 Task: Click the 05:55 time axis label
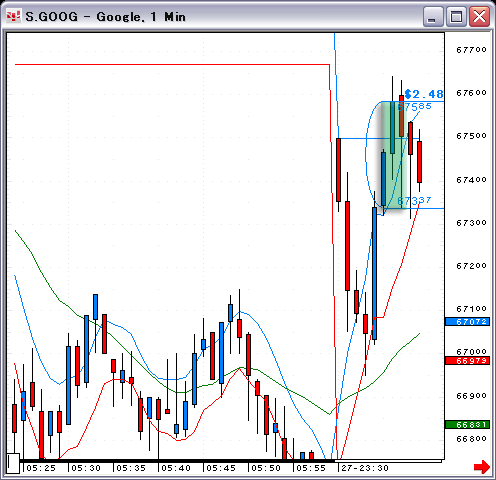click(x=311, y=468)
